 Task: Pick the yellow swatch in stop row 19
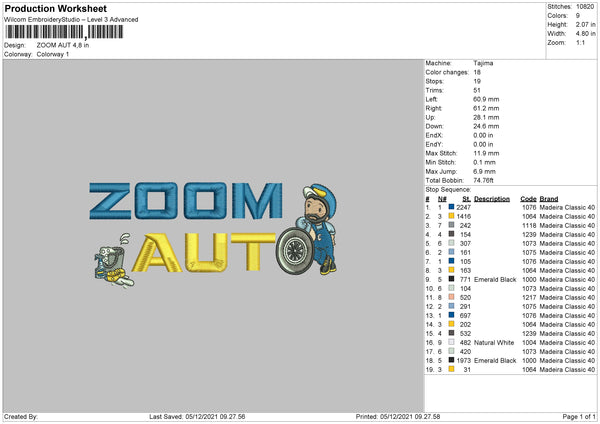pyautogui.click(x=452, y=369)
